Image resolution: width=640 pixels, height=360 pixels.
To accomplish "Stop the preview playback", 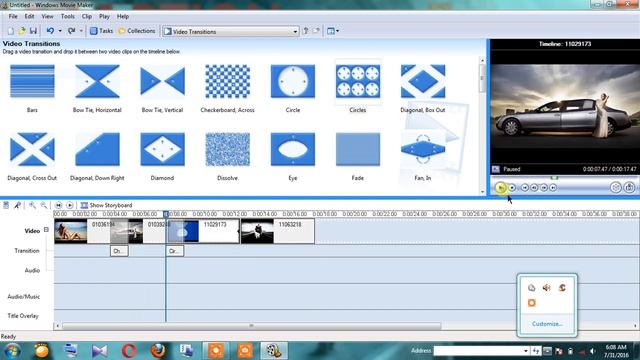I will 512,188.
